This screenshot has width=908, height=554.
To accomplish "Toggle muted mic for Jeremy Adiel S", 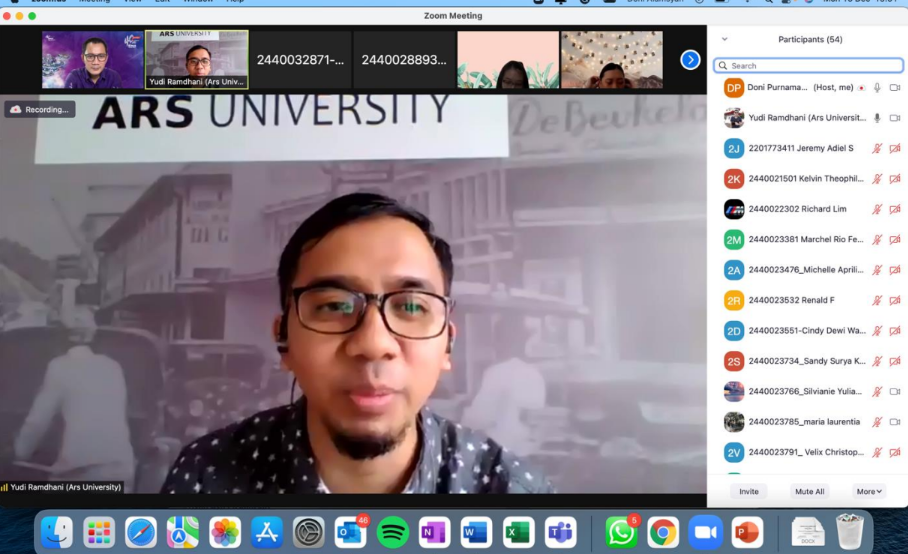I will click(877, 149).
